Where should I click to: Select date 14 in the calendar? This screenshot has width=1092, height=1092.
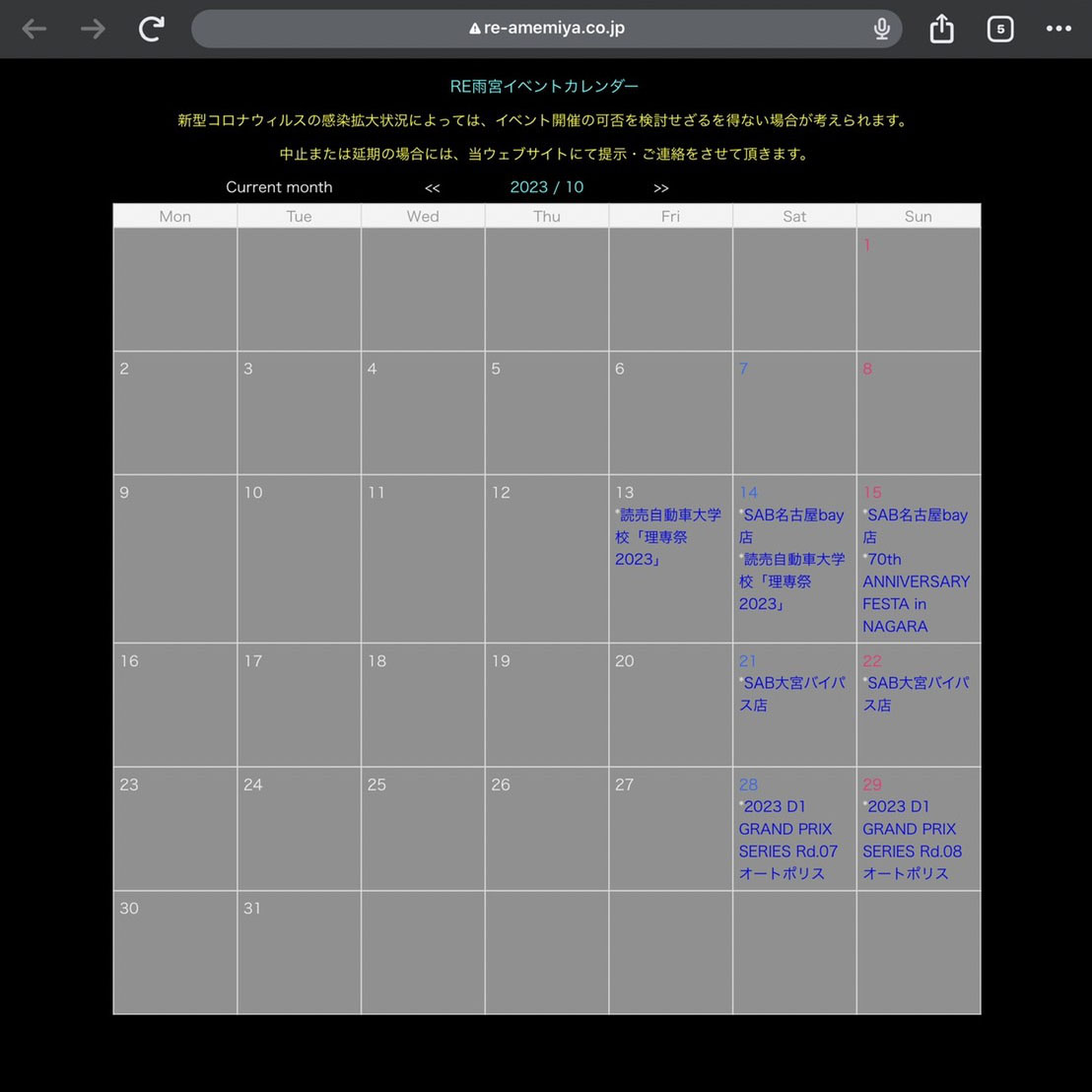pos(749,493)
